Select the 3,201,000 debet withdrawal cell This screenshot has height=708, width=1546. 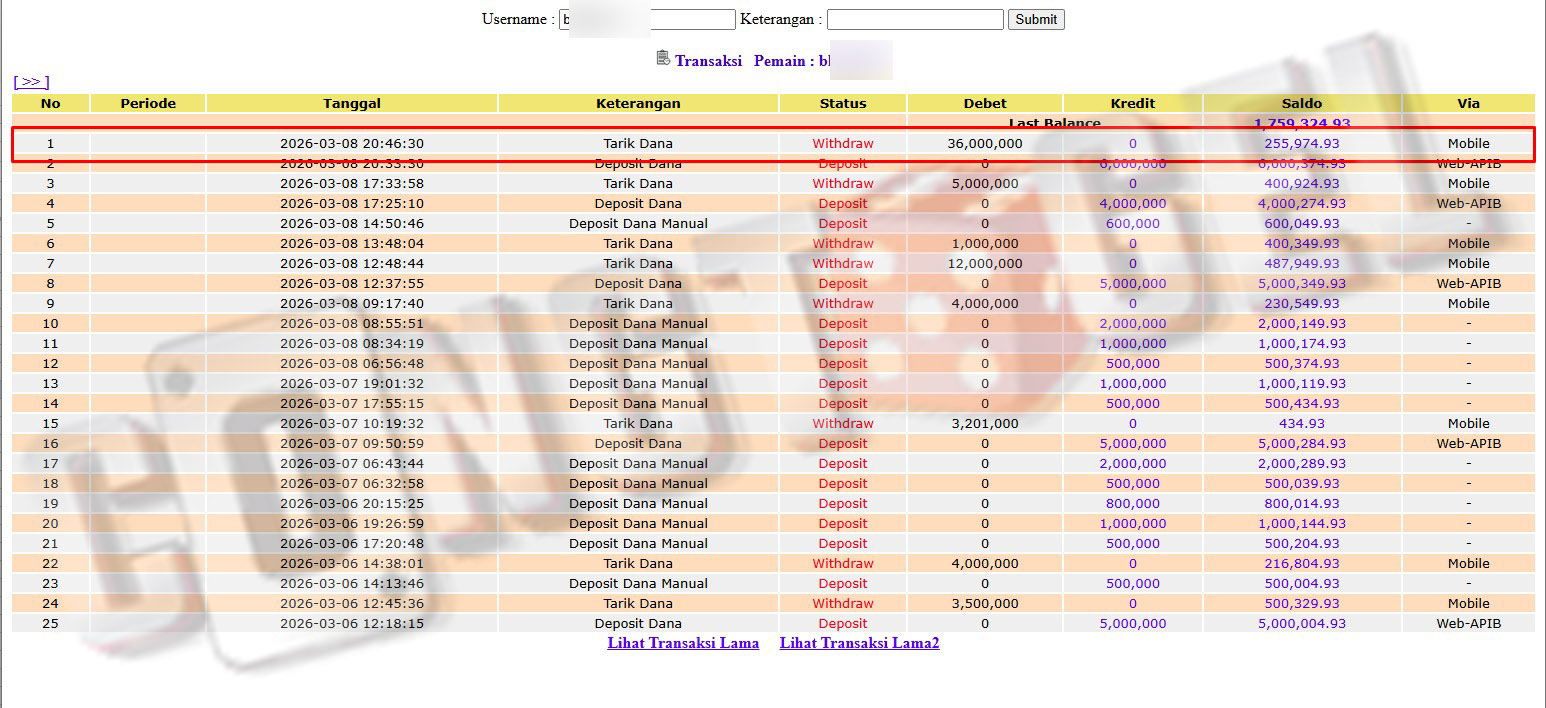[984, 423]
